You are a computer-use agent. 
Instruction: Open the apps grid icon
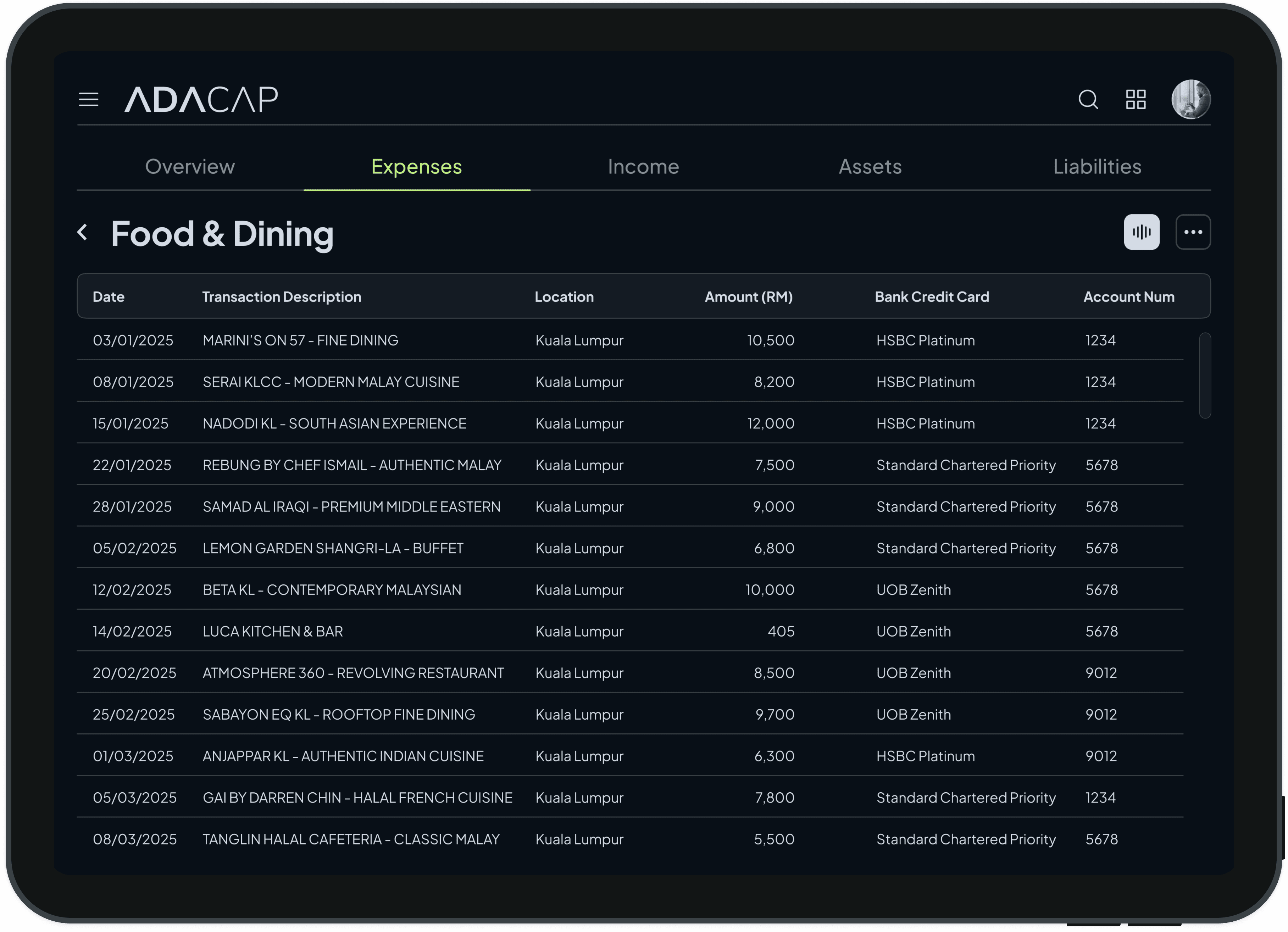pyautogui.click(x=1136, y=99)
